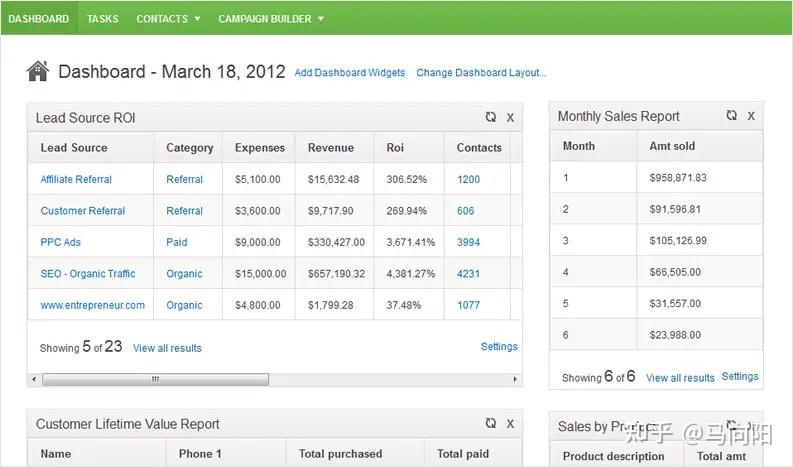793x467 pixels.
Task: Close the Lead Source ROI widget
Action: [x=510, y=118]
